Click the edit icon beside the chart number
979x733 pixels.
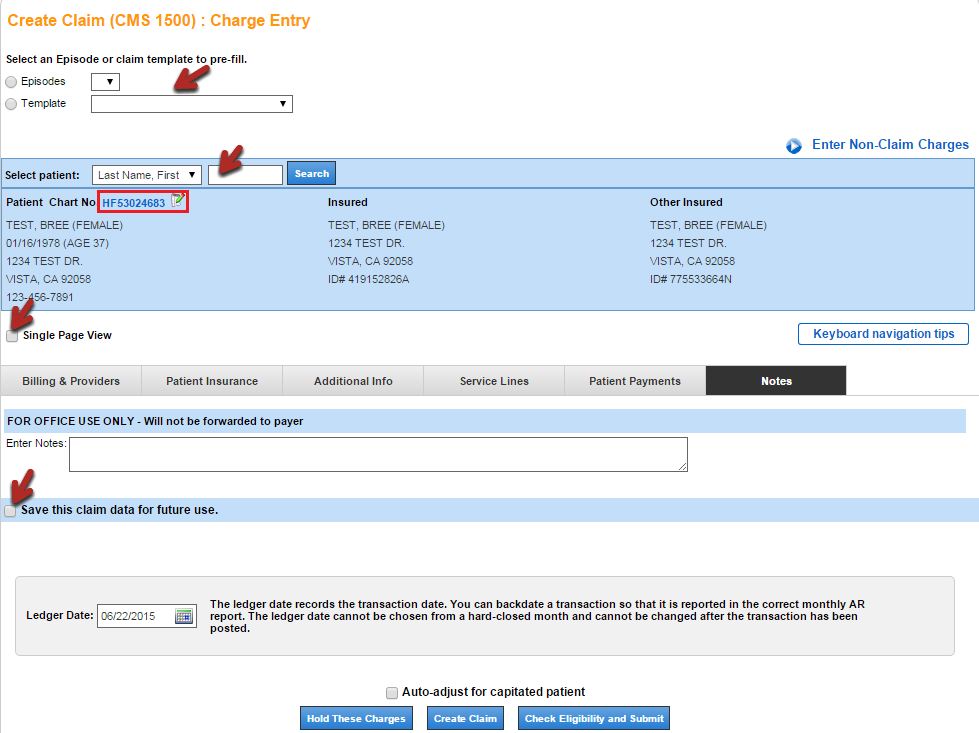178,201
